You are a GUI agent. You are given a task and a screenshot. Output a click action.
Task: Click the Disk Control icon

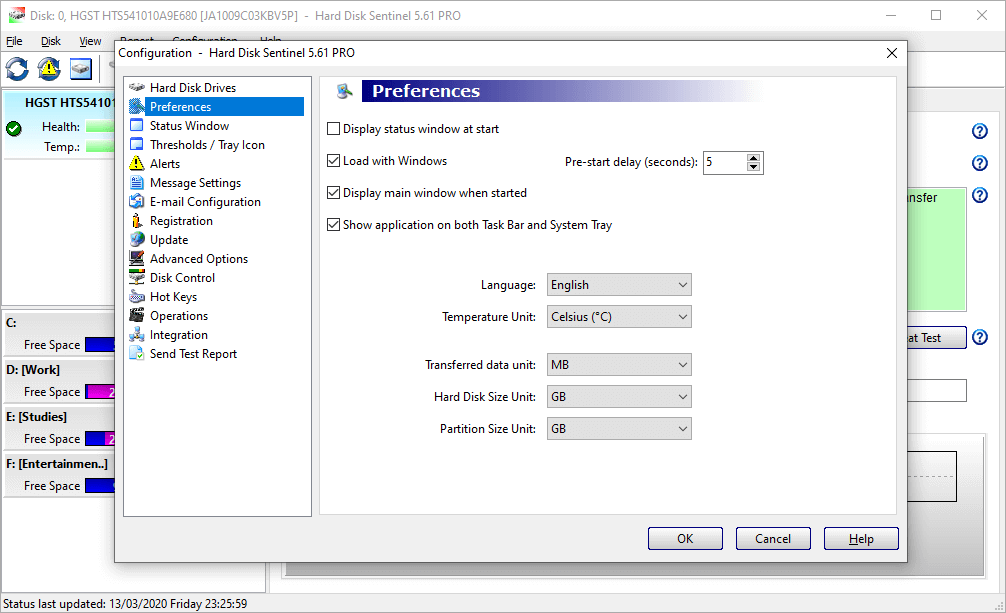(137, 277)
